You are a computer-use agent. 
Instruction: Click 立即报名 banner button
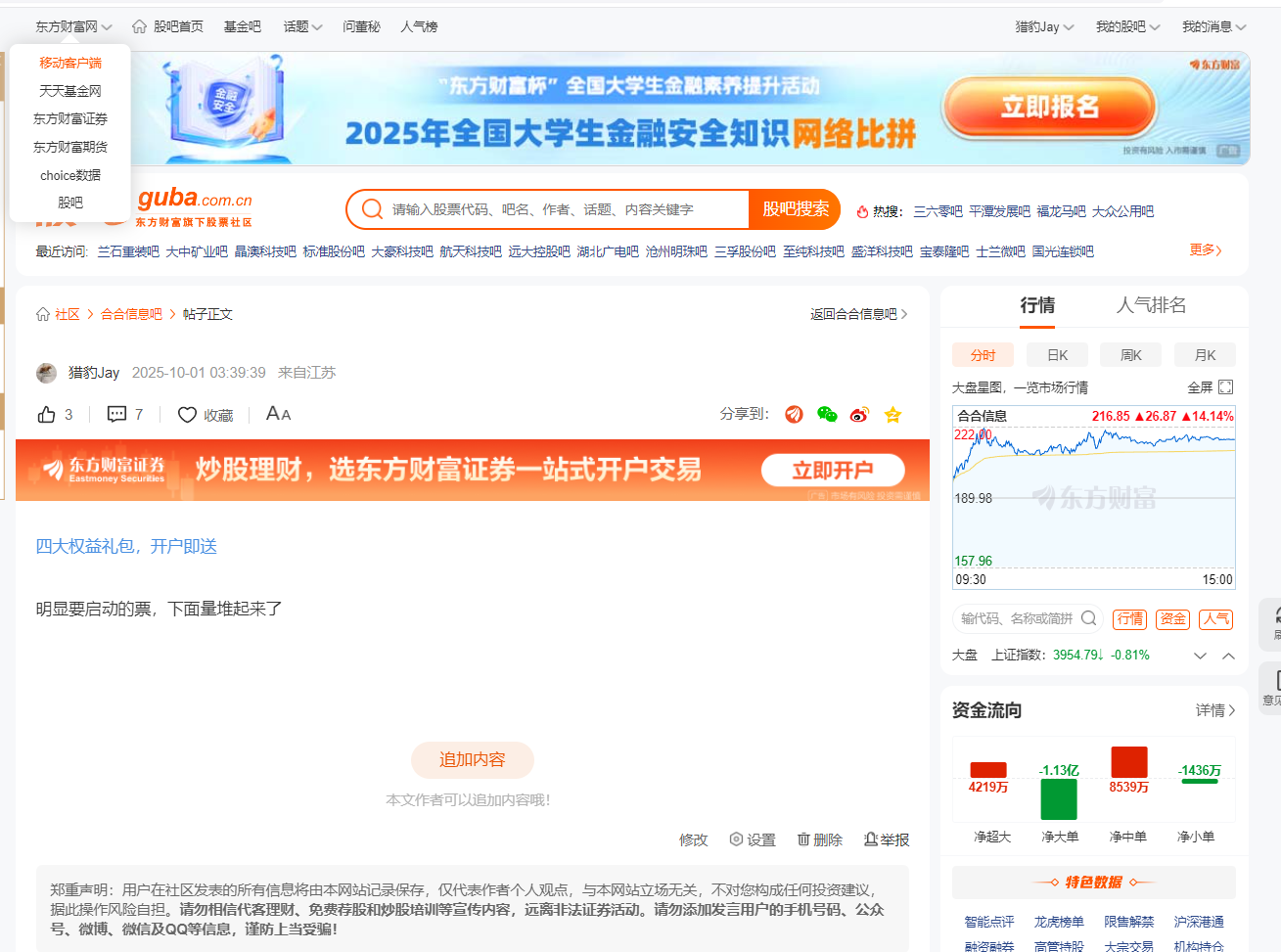click(x=1050, y=107)
